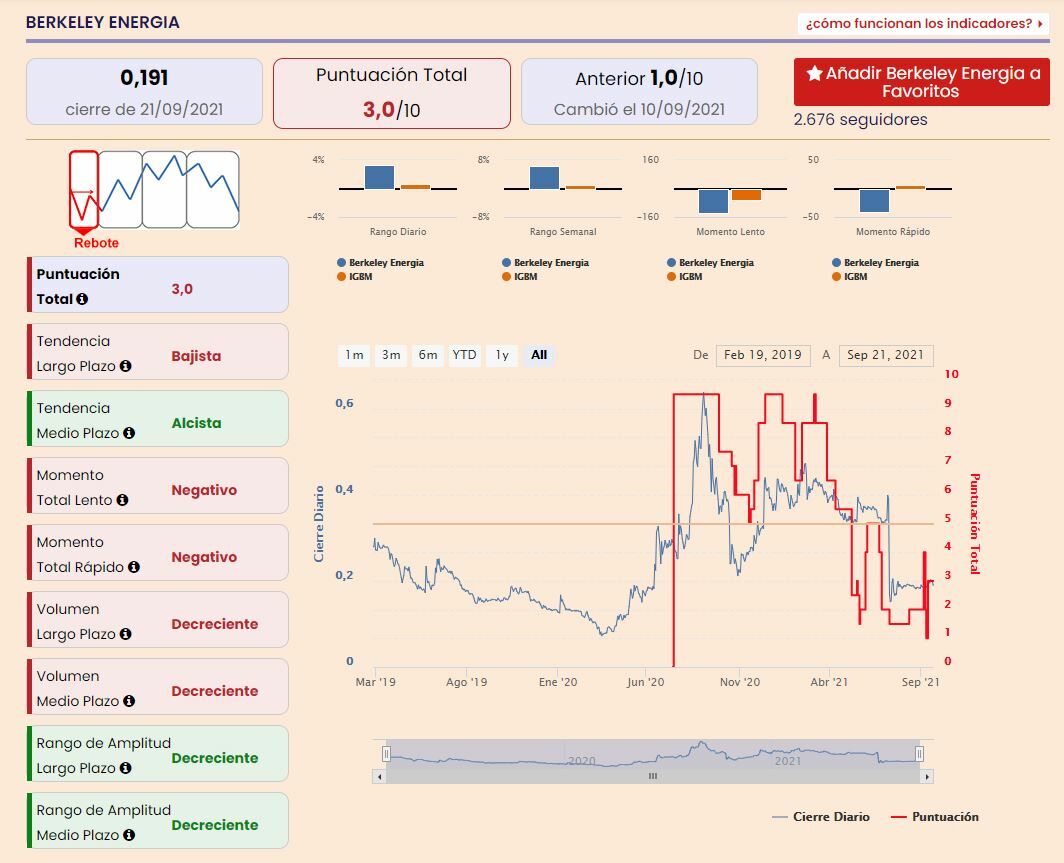Click info icon for Momento Total Rápido
1064x863 pixels.
134,567
